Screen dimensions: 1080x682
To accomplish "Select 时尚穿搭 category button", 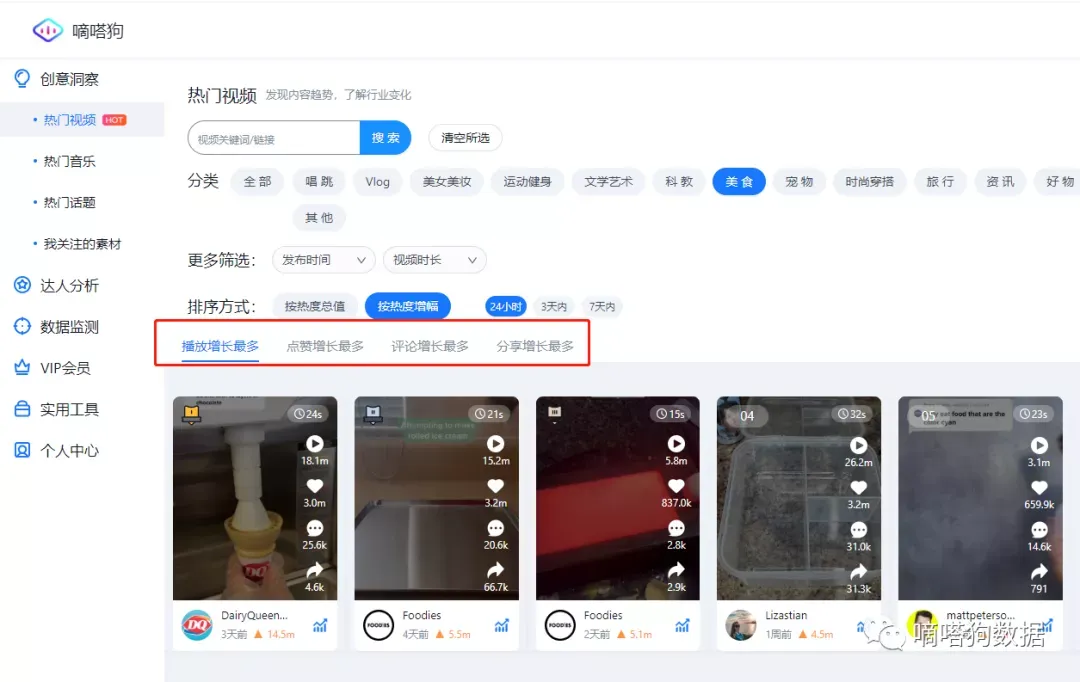I will pyautogui.click(x=869, y=182).
